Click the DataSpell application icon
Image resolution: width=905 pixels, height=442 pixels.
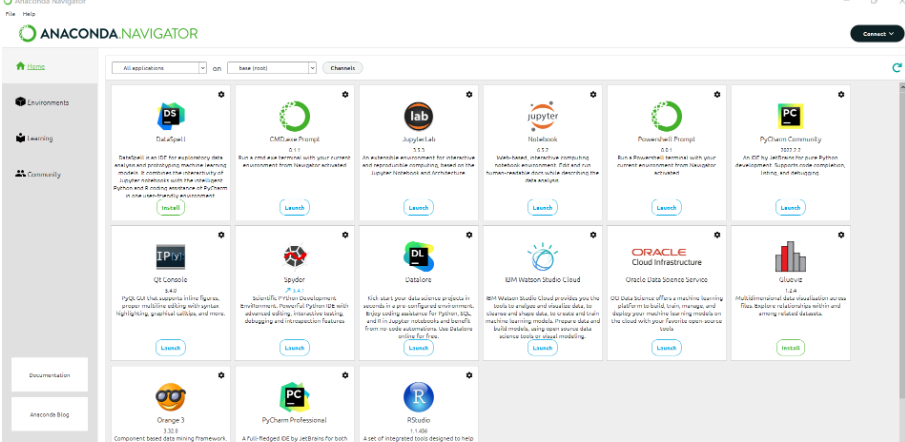(171, 115)
